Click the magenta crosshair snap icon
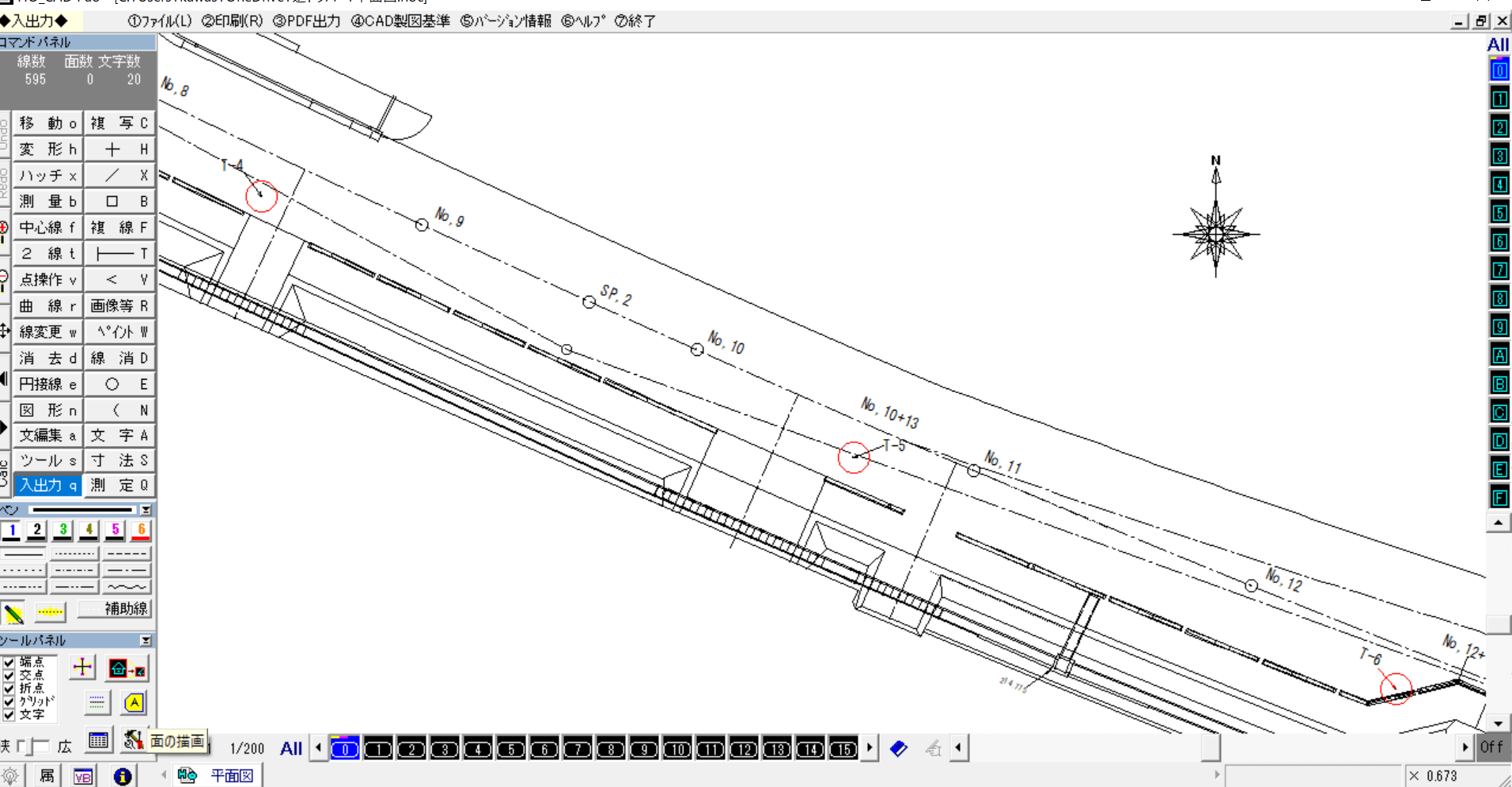 [82, 668]
